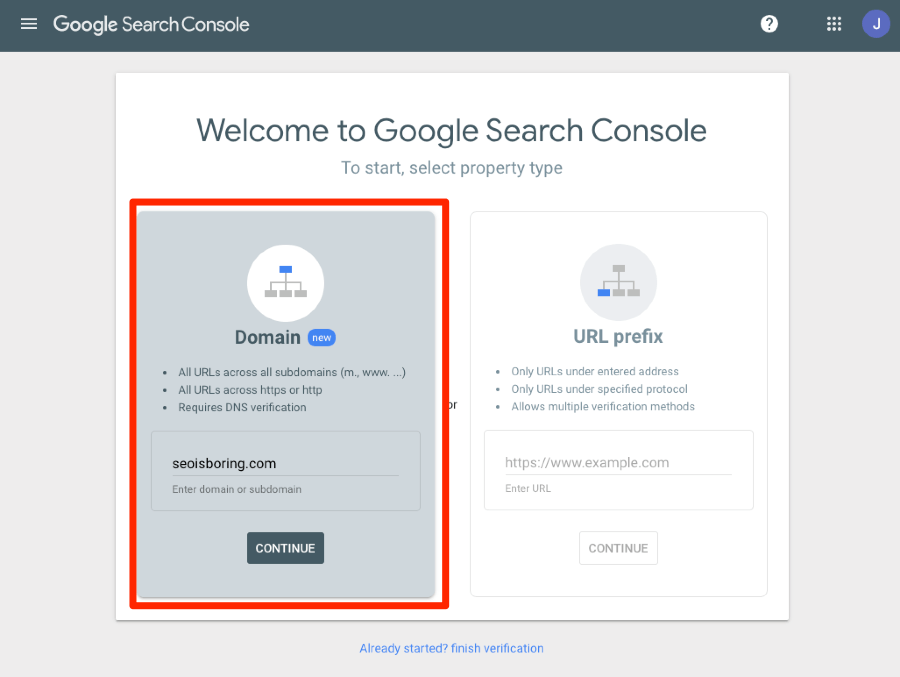Click the help question mark icon
Viewport: 900px width, 677px height.
tap(769, 23)
